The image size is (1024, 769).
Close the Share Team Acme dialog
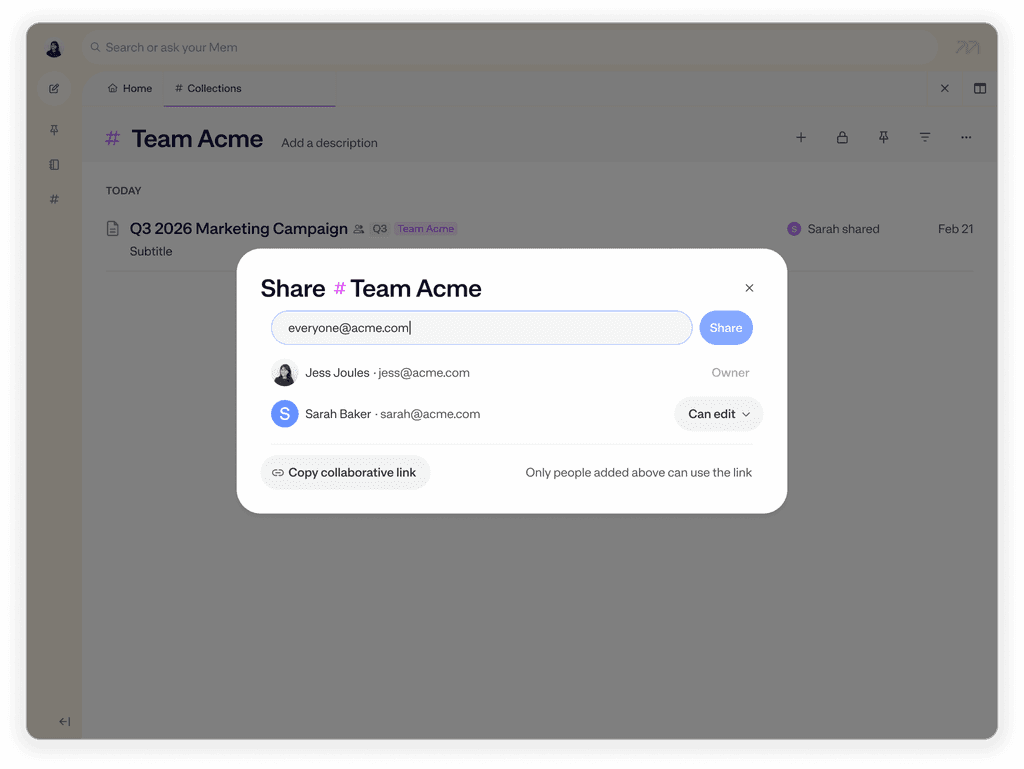749,288
